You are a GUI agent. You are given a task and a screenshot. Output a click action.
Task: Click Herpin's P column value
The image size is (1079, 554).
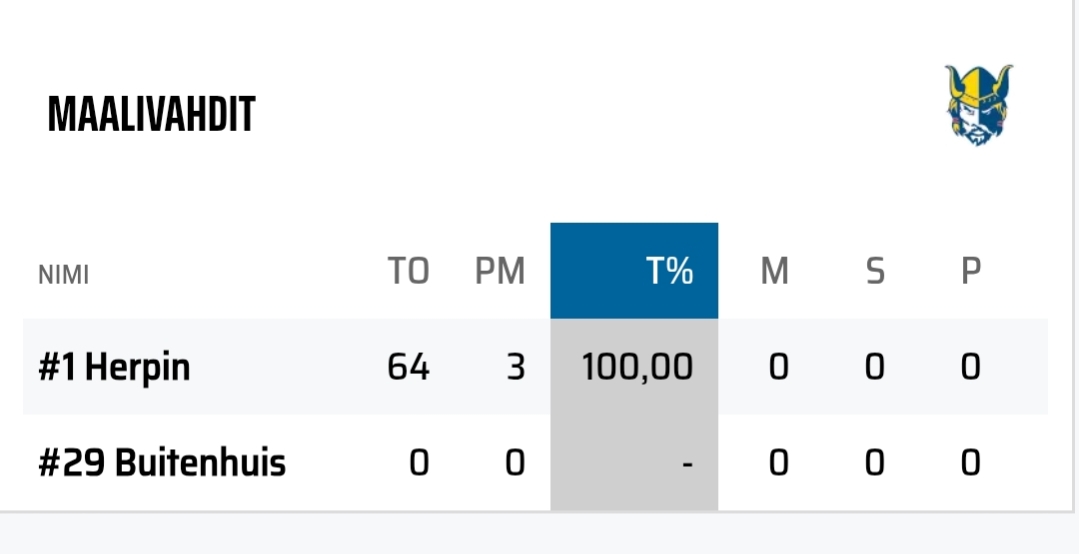pos(971,367)
